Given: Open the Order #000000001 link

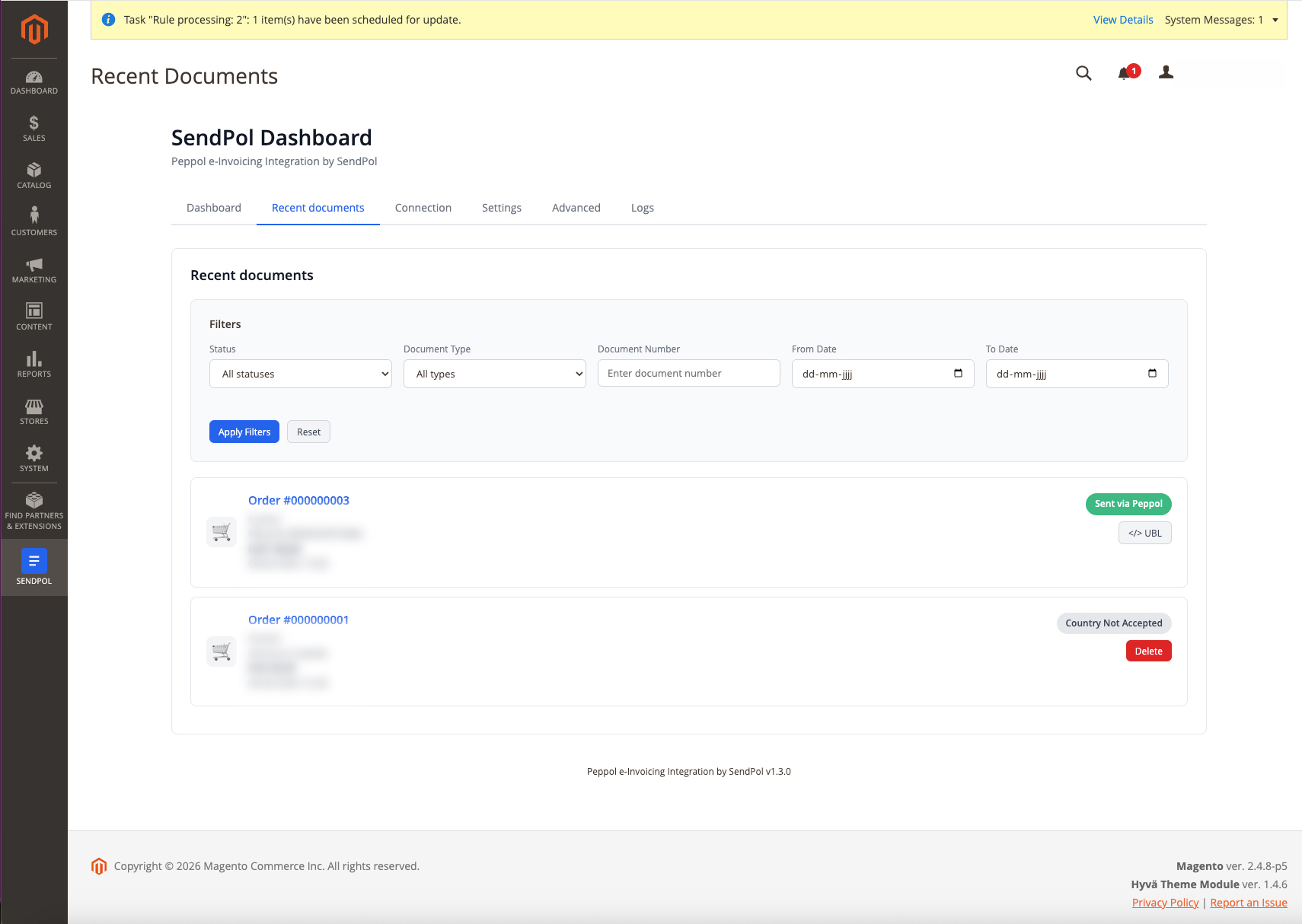Looking at the screenshot, I should coord(298,620).
